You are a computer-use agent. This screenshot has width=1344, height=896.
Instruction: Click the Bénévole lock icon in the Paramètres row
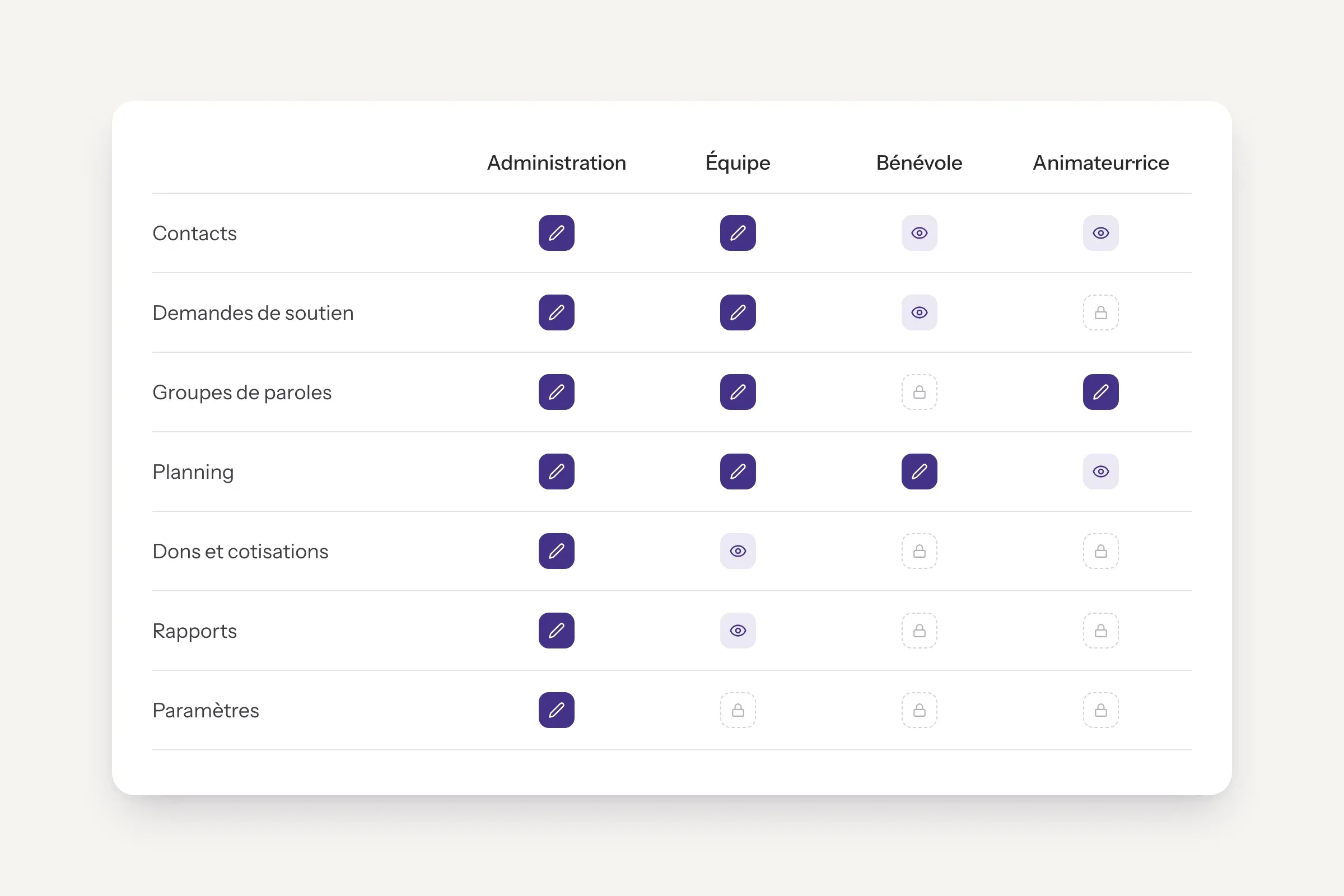coord(919,709)
